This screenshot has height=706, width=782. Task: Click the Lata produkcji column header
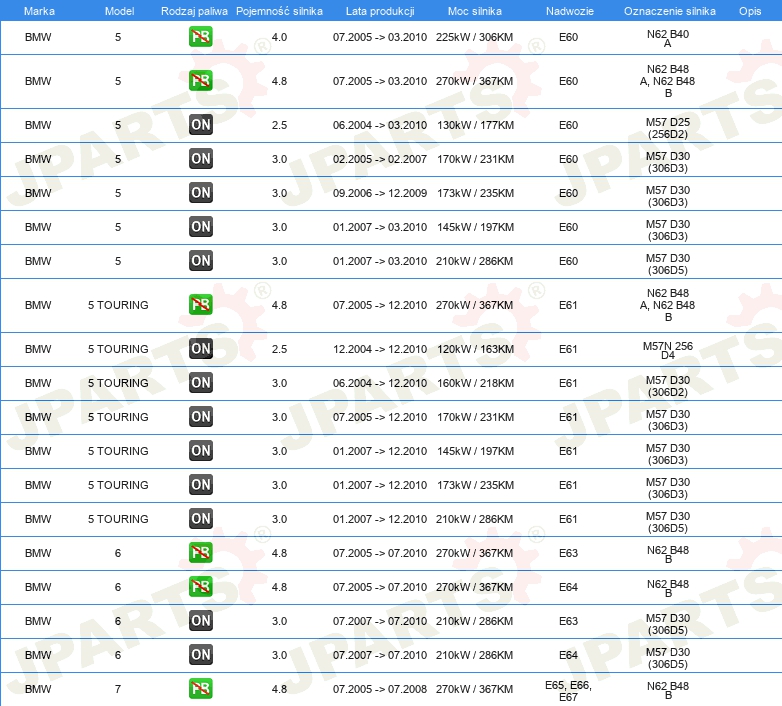(379, 10)
